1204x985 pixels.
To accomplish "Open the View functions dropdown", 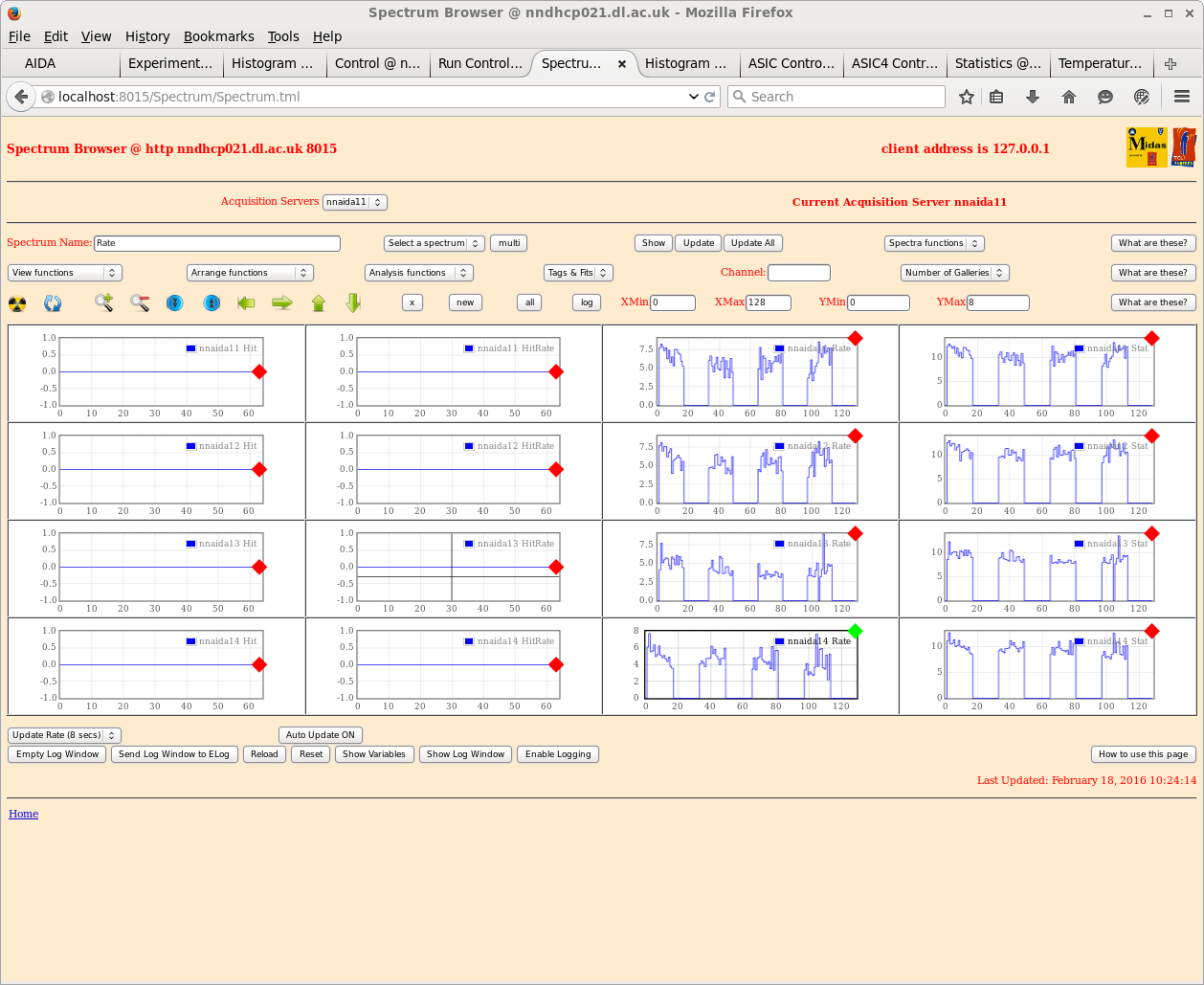I will click(x=65, y=273).
